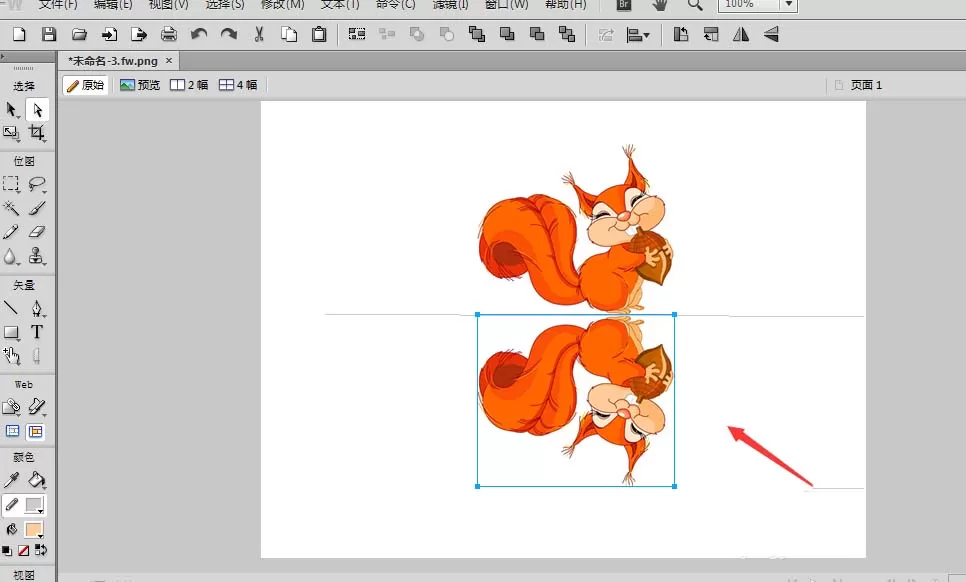The height and width of the screenshot is (582, 966).
Task: Select the Crop tool
Action: tap(37, 132)
